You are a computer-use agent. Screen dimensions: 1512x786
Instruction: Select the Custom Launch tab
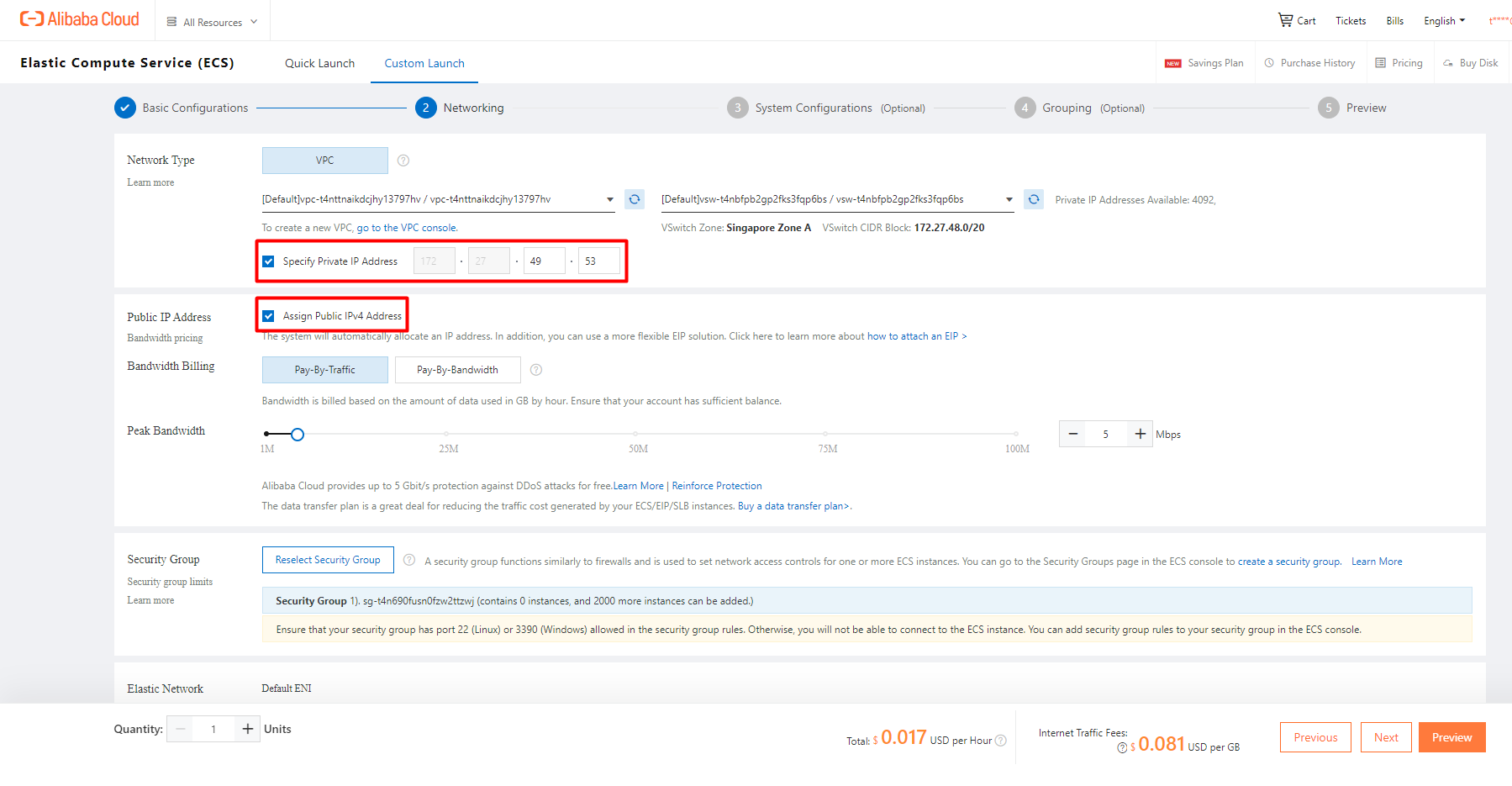(x=424, y=62)
